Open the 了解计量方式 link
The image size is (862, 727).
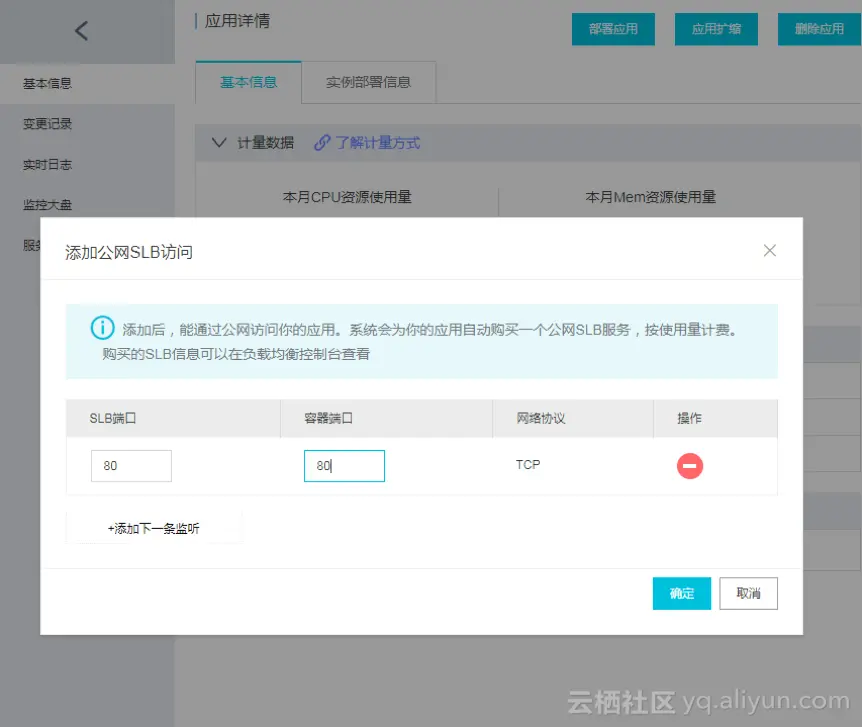point(378,143)
